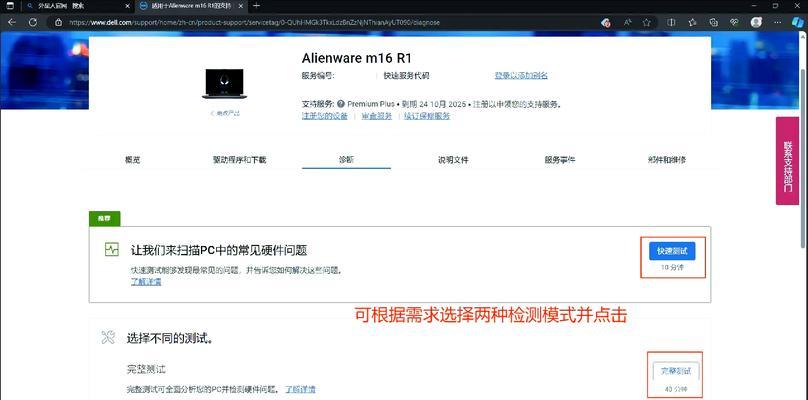Open the browser profile avatar

756,23
